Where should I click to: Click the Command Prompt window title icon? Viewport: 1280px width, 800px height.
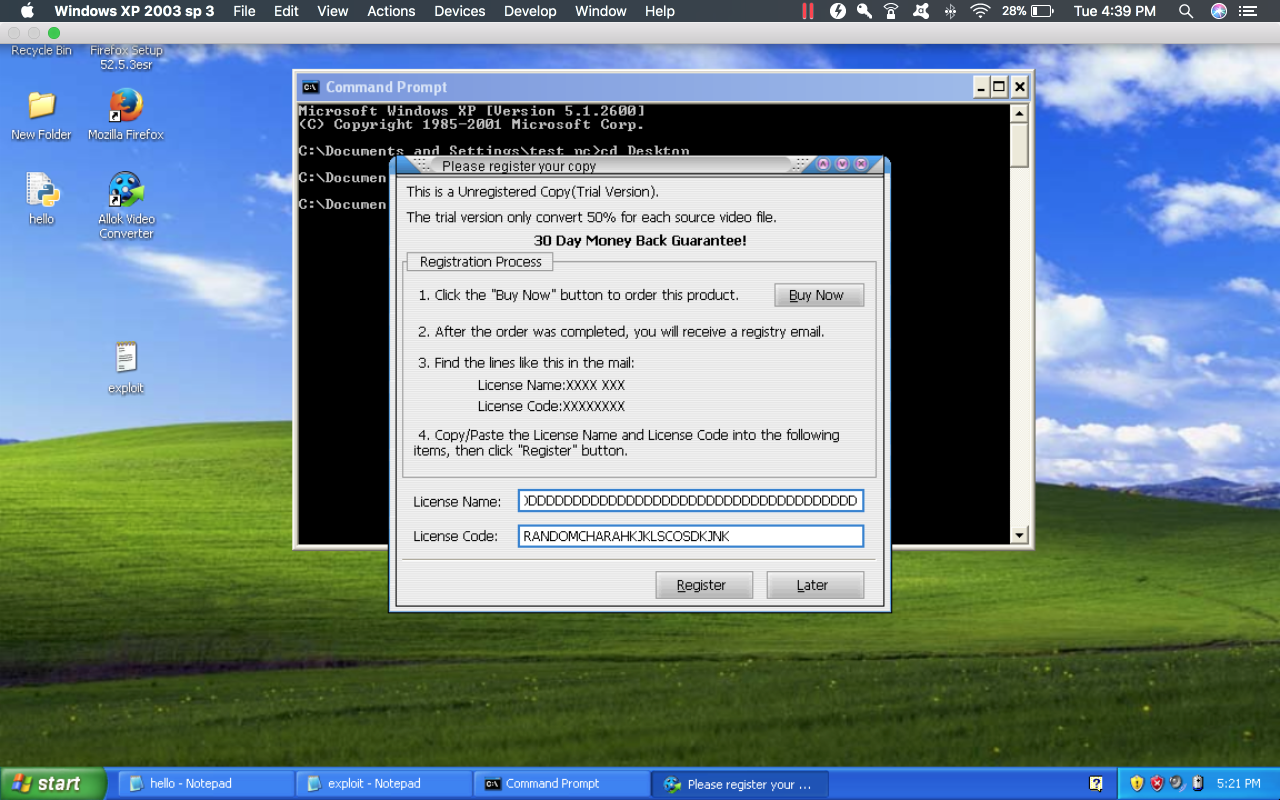[x=311, y=87]
